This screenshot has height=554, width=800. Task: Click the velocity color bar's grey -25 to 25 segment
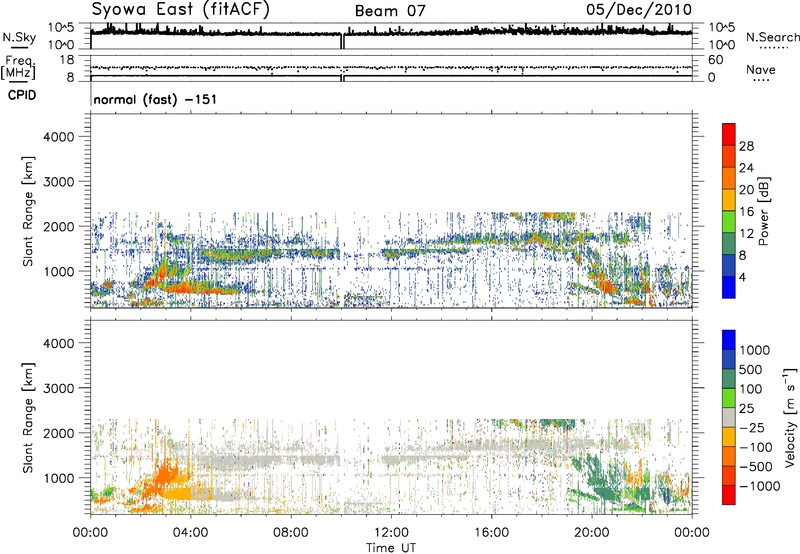729,418
